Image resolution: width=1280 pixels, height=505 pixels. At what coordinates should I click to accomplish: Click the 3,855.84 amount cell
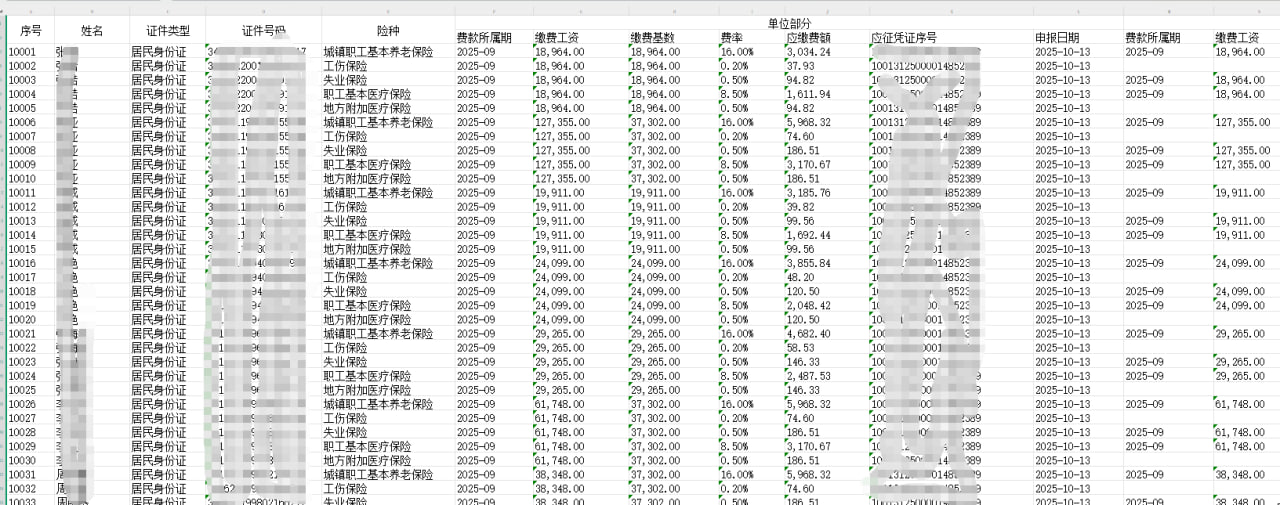click(x=809, y=264)
